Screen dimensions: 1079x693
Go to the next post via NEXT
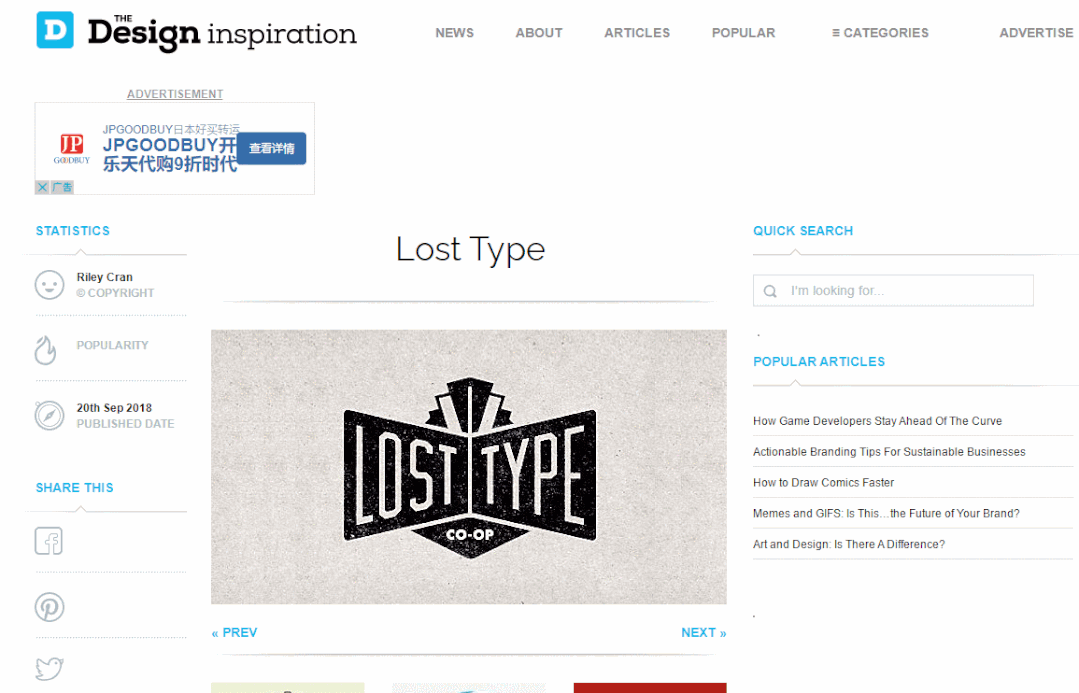704,632
